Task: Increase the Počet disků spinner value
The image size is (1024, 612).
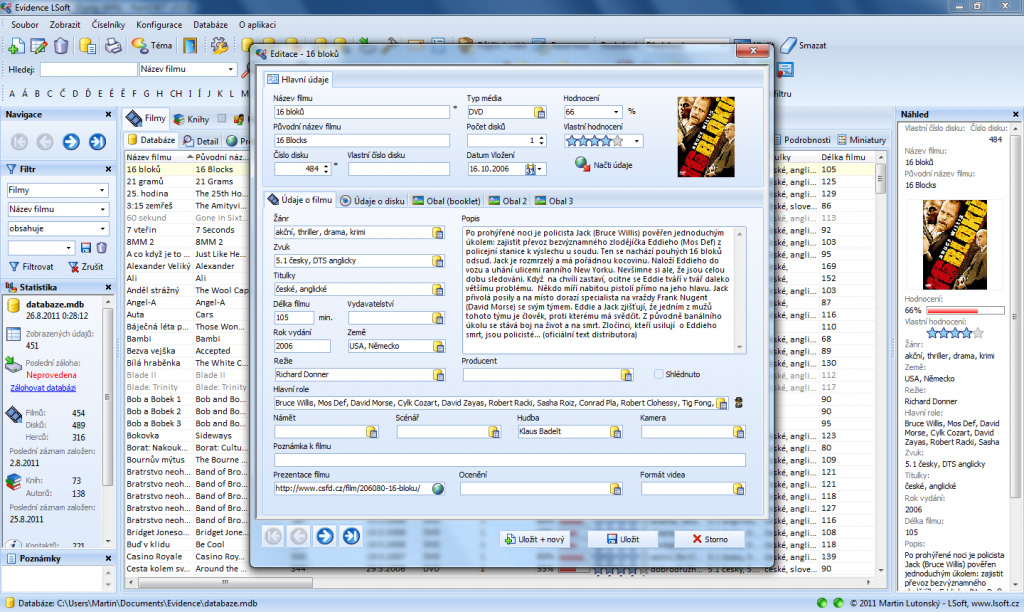Action: (542, 137)
